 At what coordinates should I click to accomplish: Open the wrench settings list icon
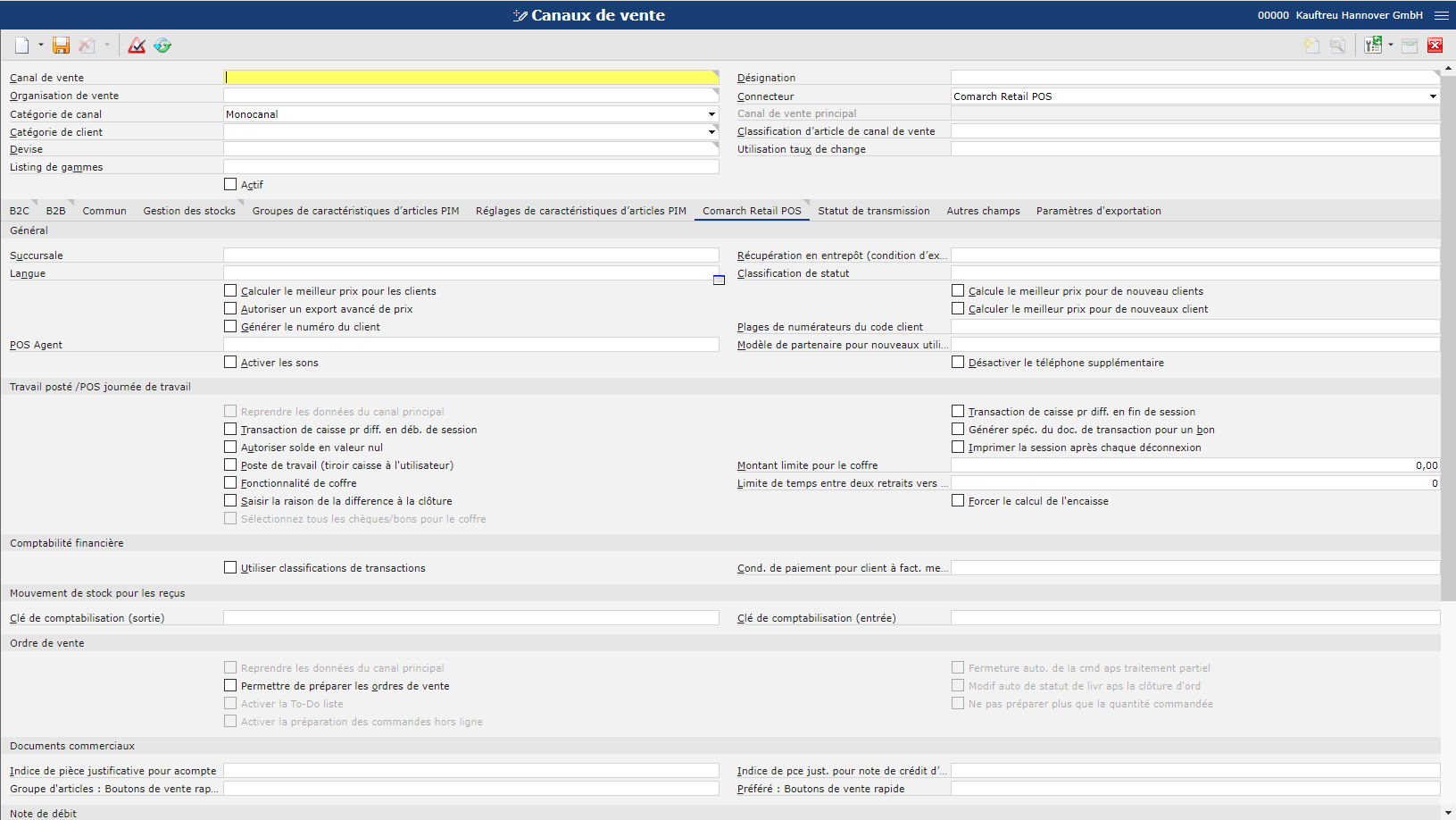pos(1373,46)
